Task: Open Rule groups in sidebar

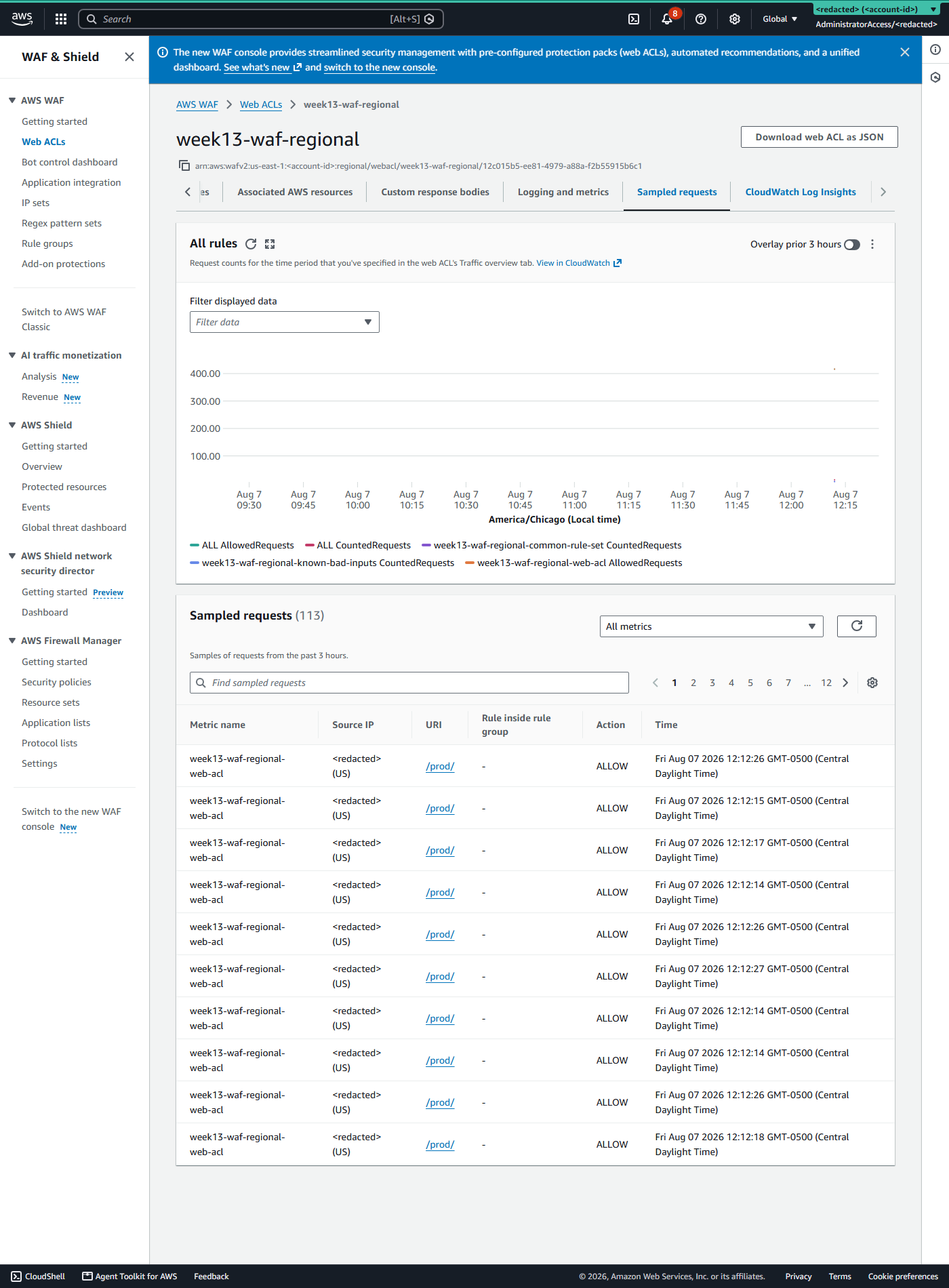Action: tap(47, 243)
